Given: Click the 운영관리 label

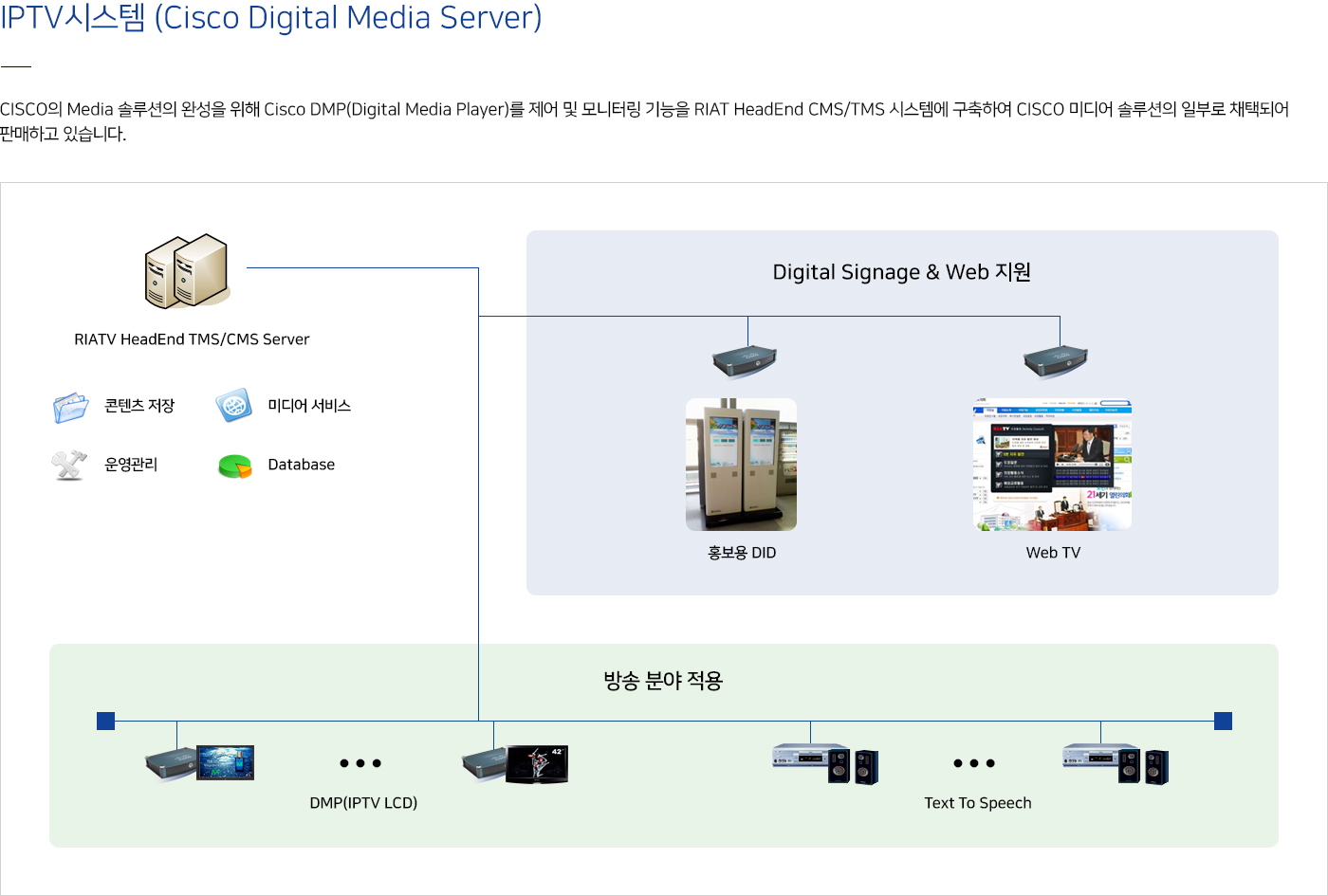Looking at the screenshot, I should tap(131, 465).
